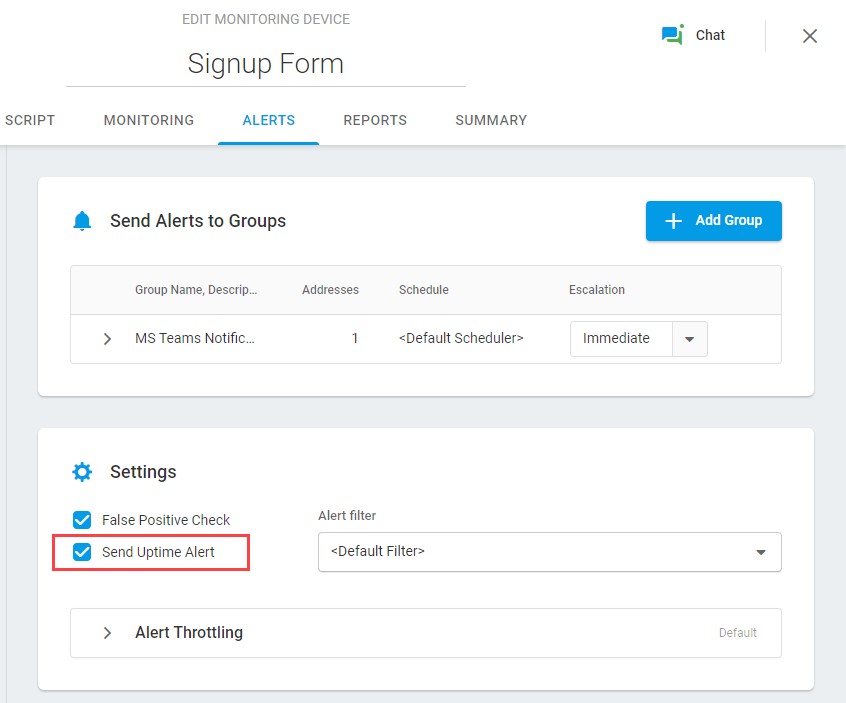The image size is (846, 703).
Task: Click the bell icon beside Send Alerts to Groups
Action: [x=82, y=221]
